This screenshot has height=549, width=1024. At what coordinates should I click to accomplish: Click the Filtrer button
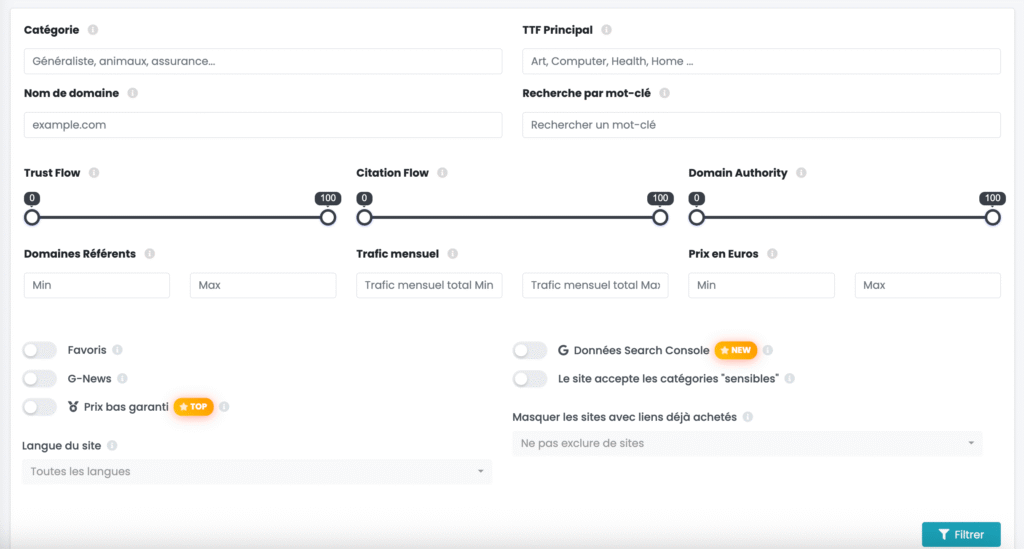pos(960,534)
